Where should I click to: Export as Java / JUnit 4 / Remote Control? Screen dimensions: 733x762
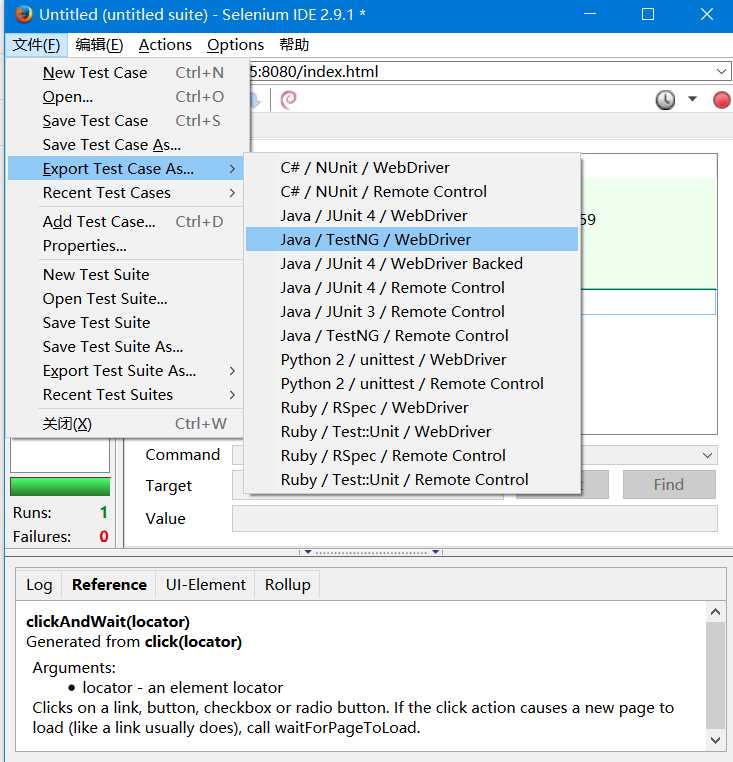point(412,288)
